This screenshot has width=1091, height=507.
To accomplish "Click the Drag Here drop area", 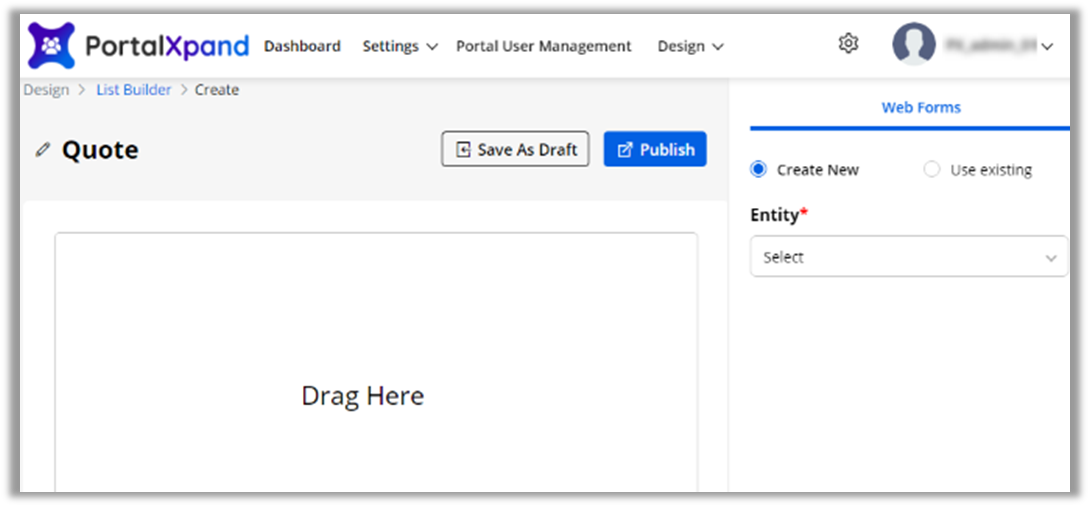I will point(363,396).
